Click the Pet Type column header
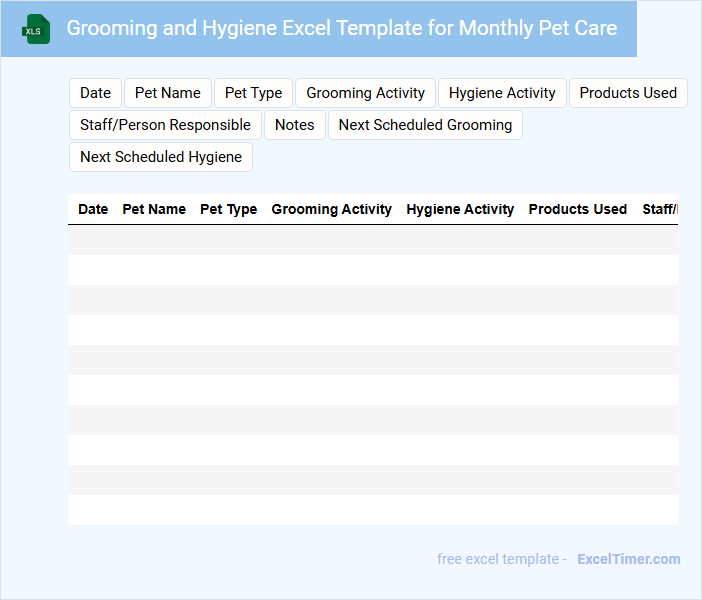This screenshot has height=600, width=702. point(229,209)
